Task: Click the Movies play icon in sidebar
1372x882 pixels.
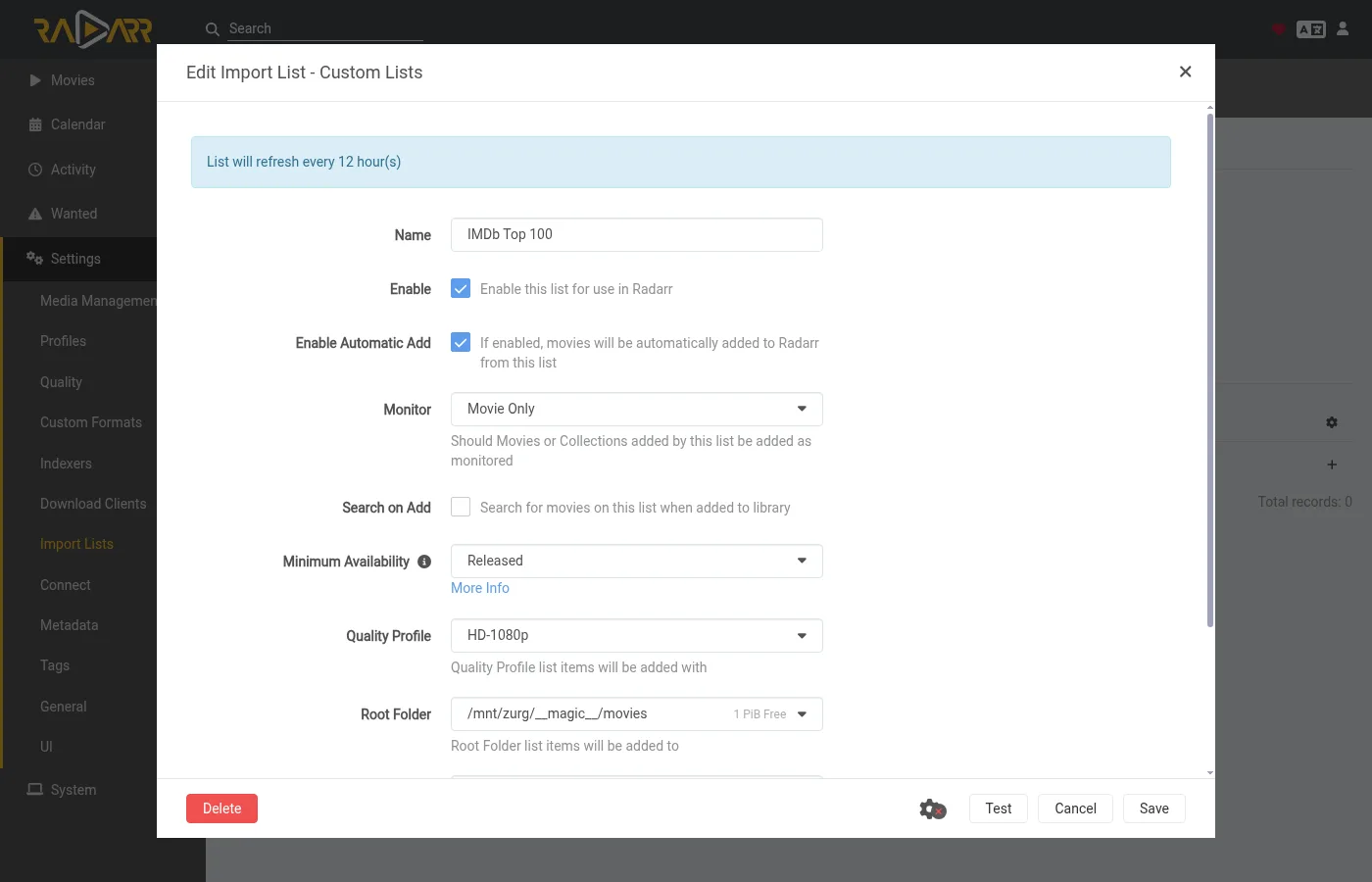Action: click(x=35, y=80)
